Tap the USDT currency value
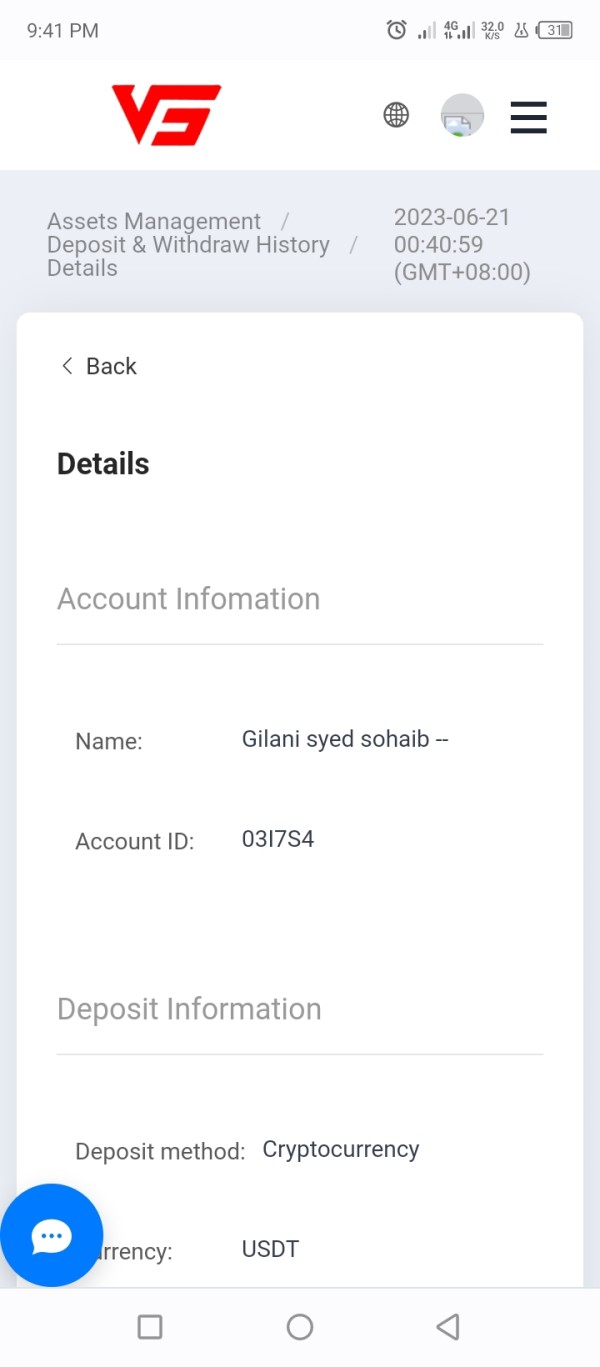Viewport: 600px width, 1367px height. pyautogui.click(x=270, y=1249)
